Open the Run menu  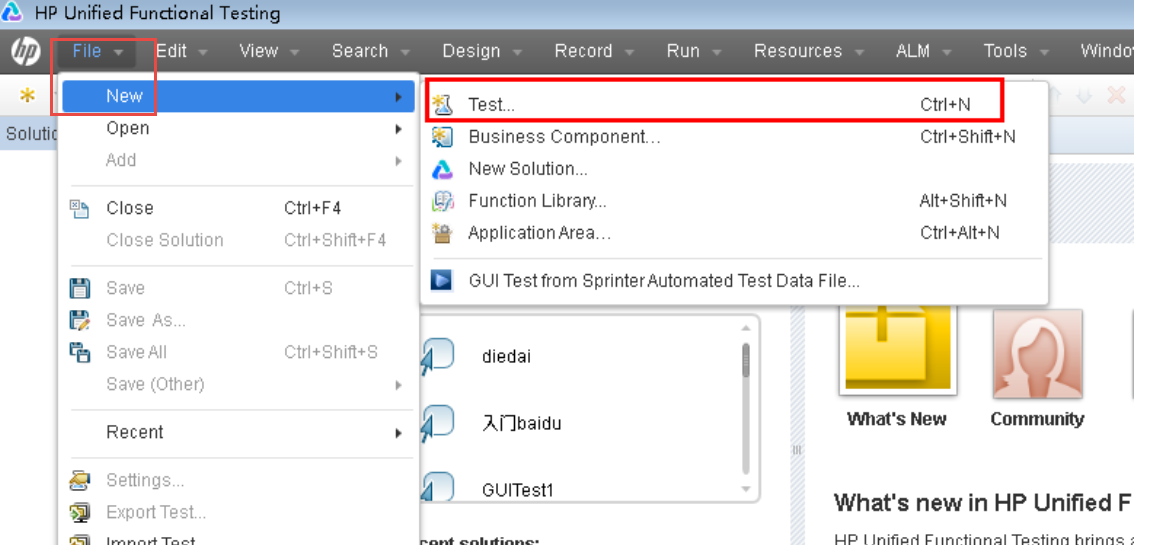pyautogui.click(x=694, y=51)
